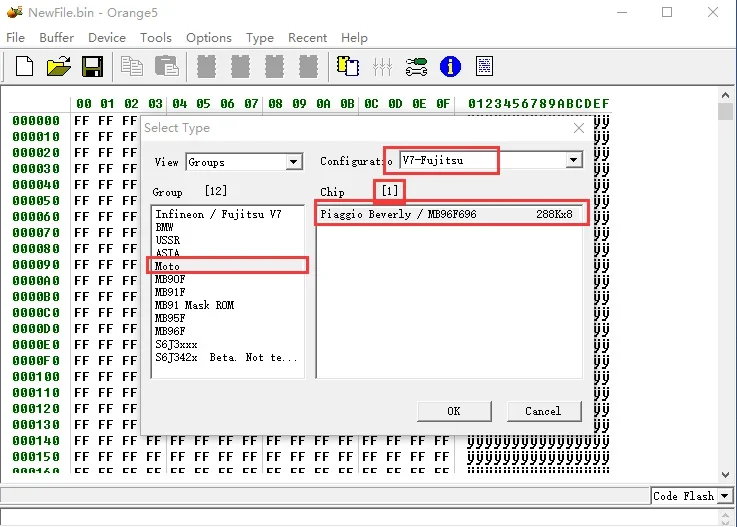Click address 000000 in hex view
Screen dimensions: 737x527
pyautogui.click(x=36, y=121)
